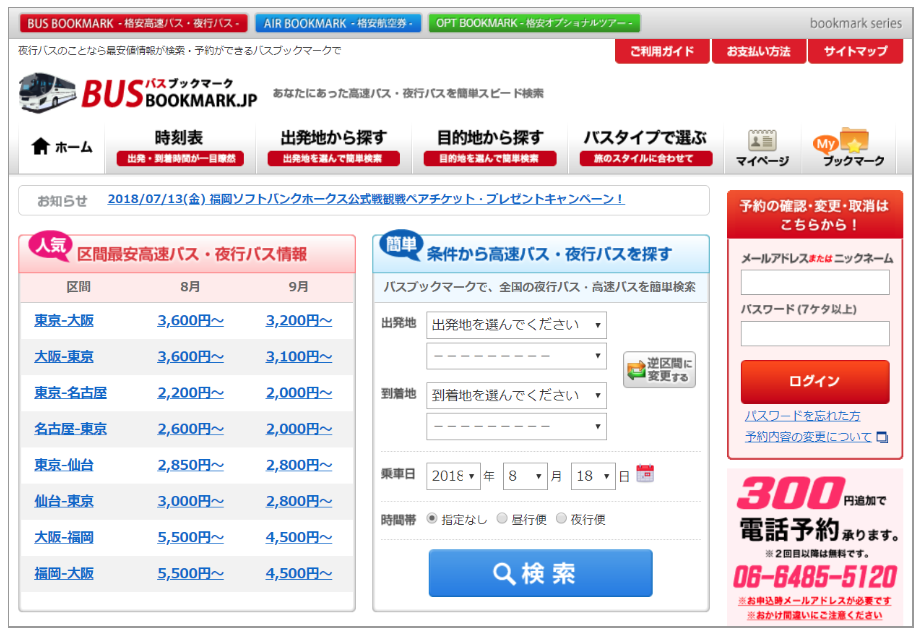Open 東京-仙台 route link
This screenshot has width=921, height=632.
pyautogui.click(x=64, y=465)
